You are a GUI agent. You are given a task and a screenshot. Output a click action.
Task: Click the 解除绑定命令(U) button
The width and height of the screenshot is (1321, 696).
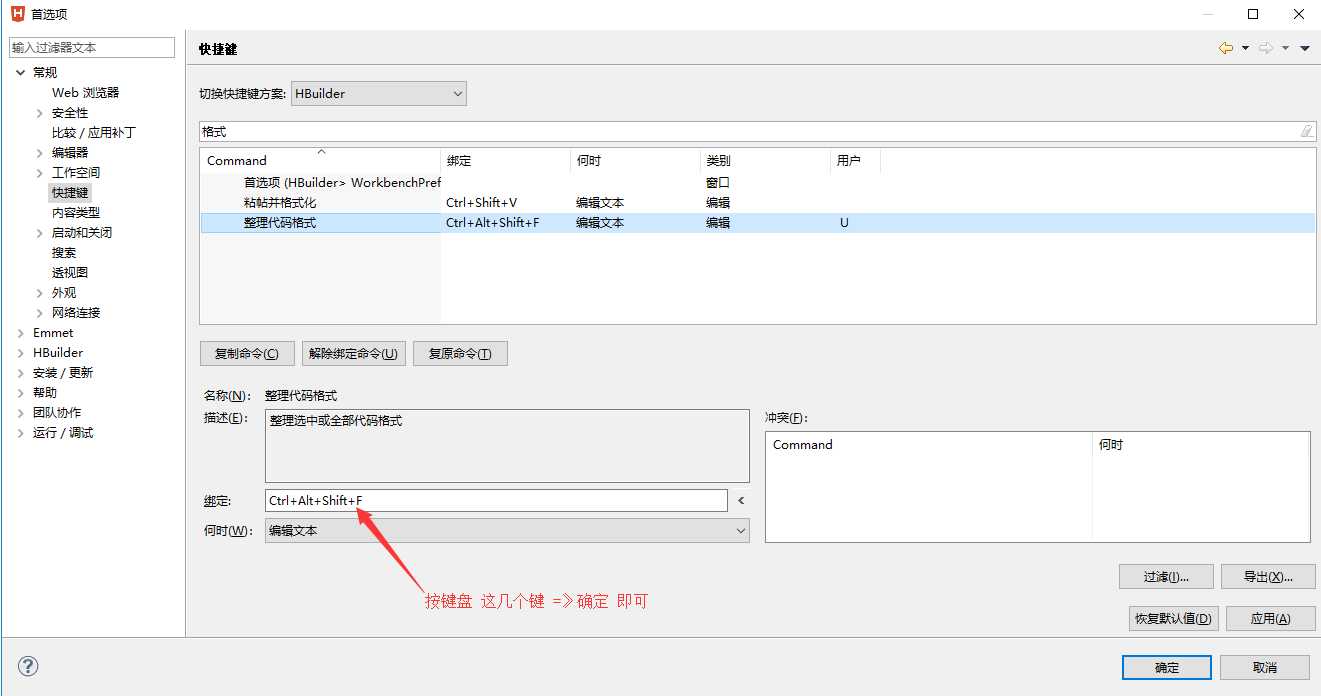(x=353, y=353)
